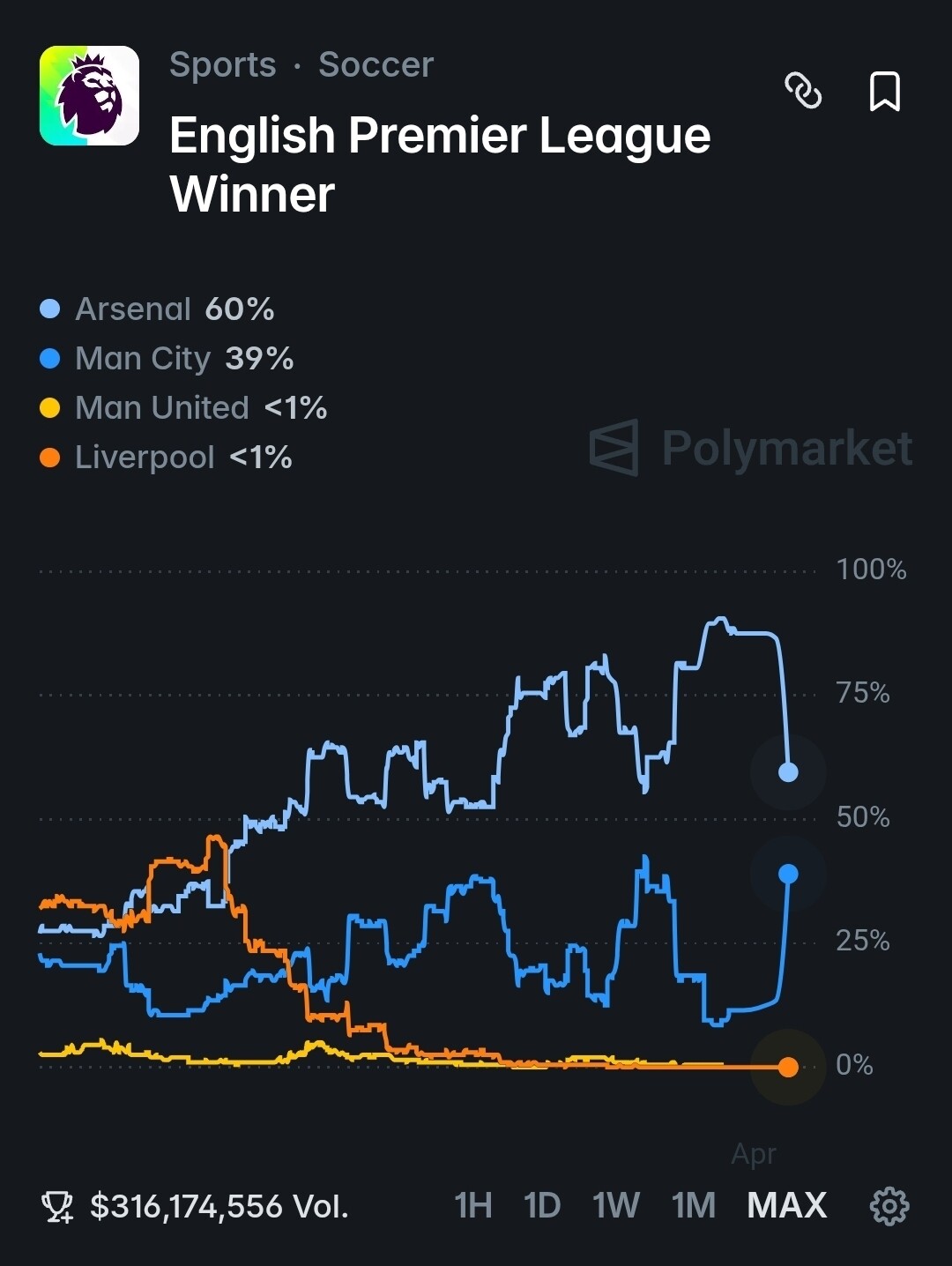Open the Sports category link
Image resolution: width=952 pixels, height=1266 pixels.
point(222,64)
